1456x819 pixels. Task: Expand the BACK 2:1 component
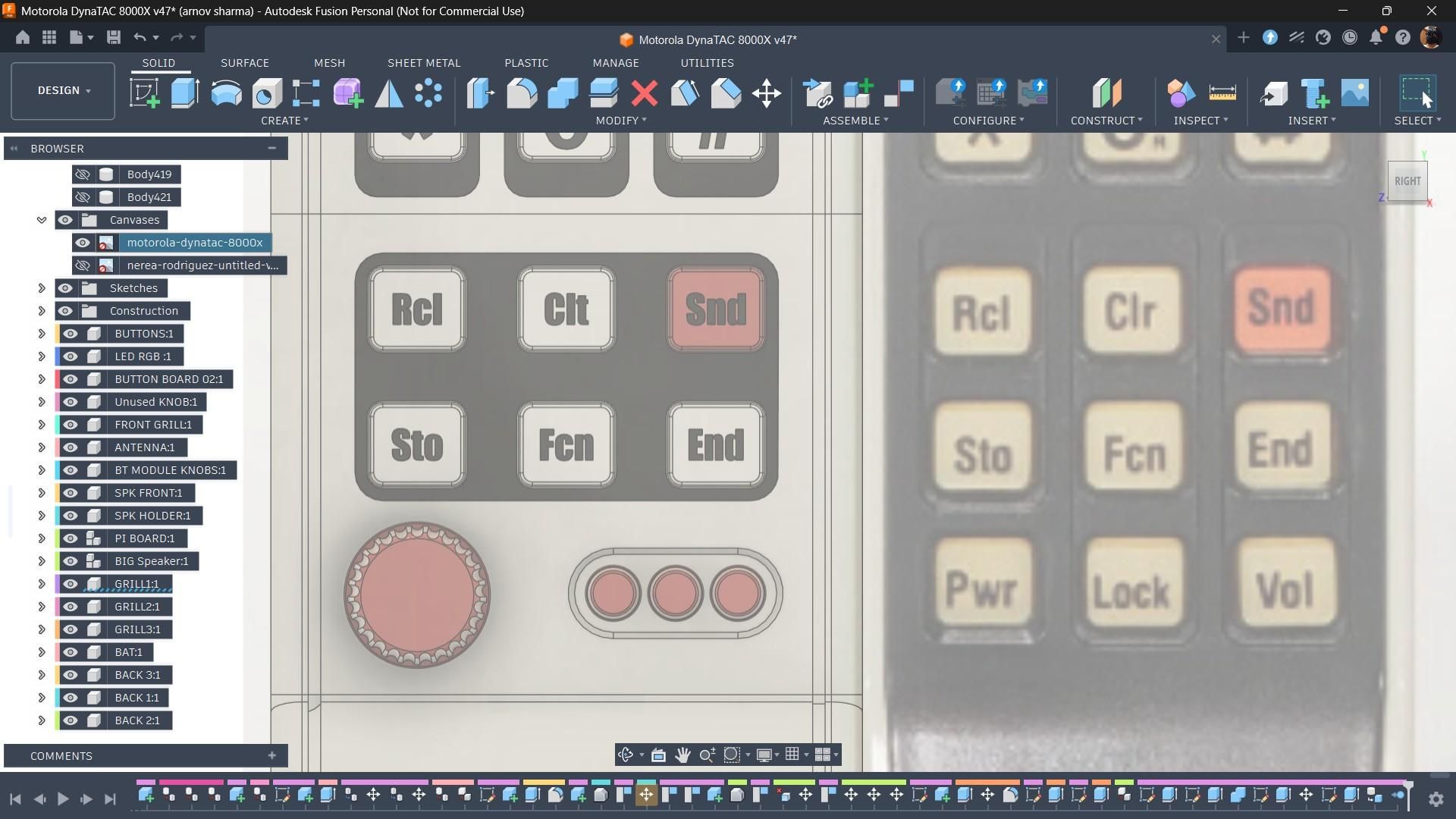click(42, 720)
